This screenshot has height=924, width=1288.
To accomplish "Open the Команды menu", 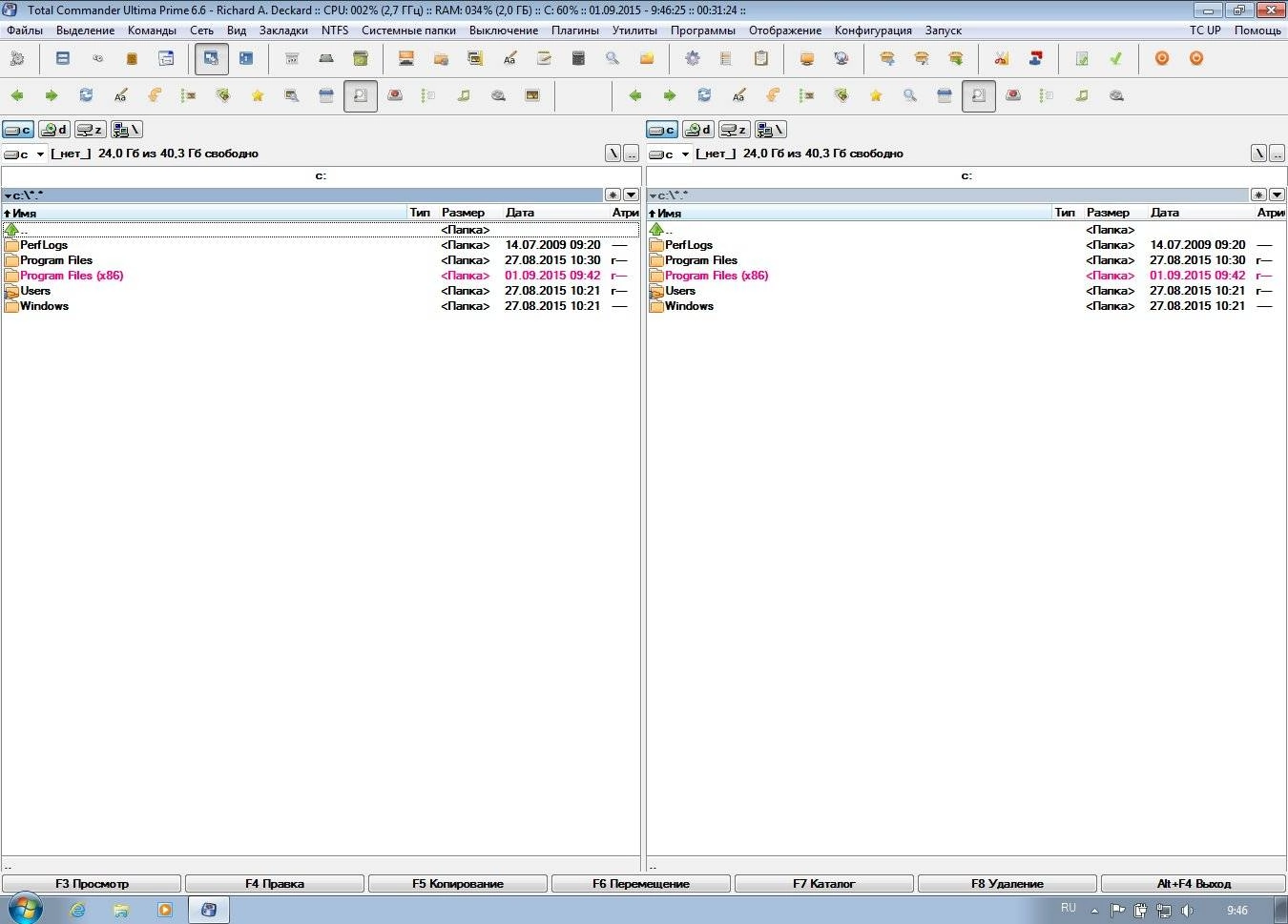I will tap(152, 31).
